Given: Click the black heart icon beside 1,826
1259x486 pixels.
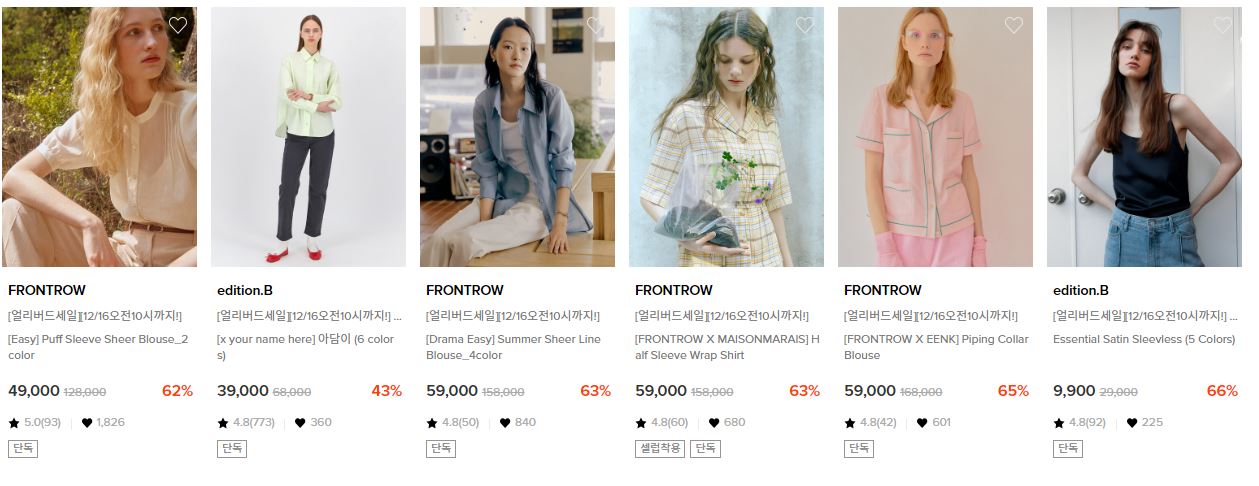Looking at the screenshot, I should click(87, 423).
